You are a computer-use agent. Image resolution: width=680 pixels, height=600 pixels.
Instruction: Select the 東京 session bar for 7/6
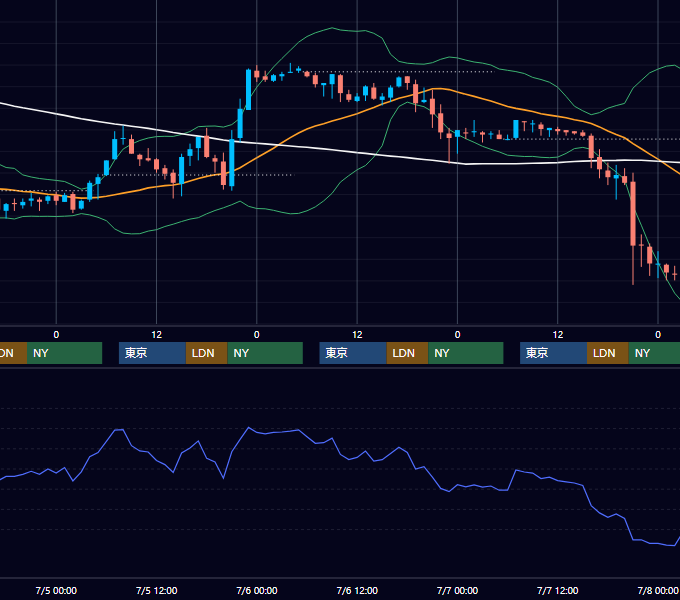pyautogui.click(x=353, y=353)
